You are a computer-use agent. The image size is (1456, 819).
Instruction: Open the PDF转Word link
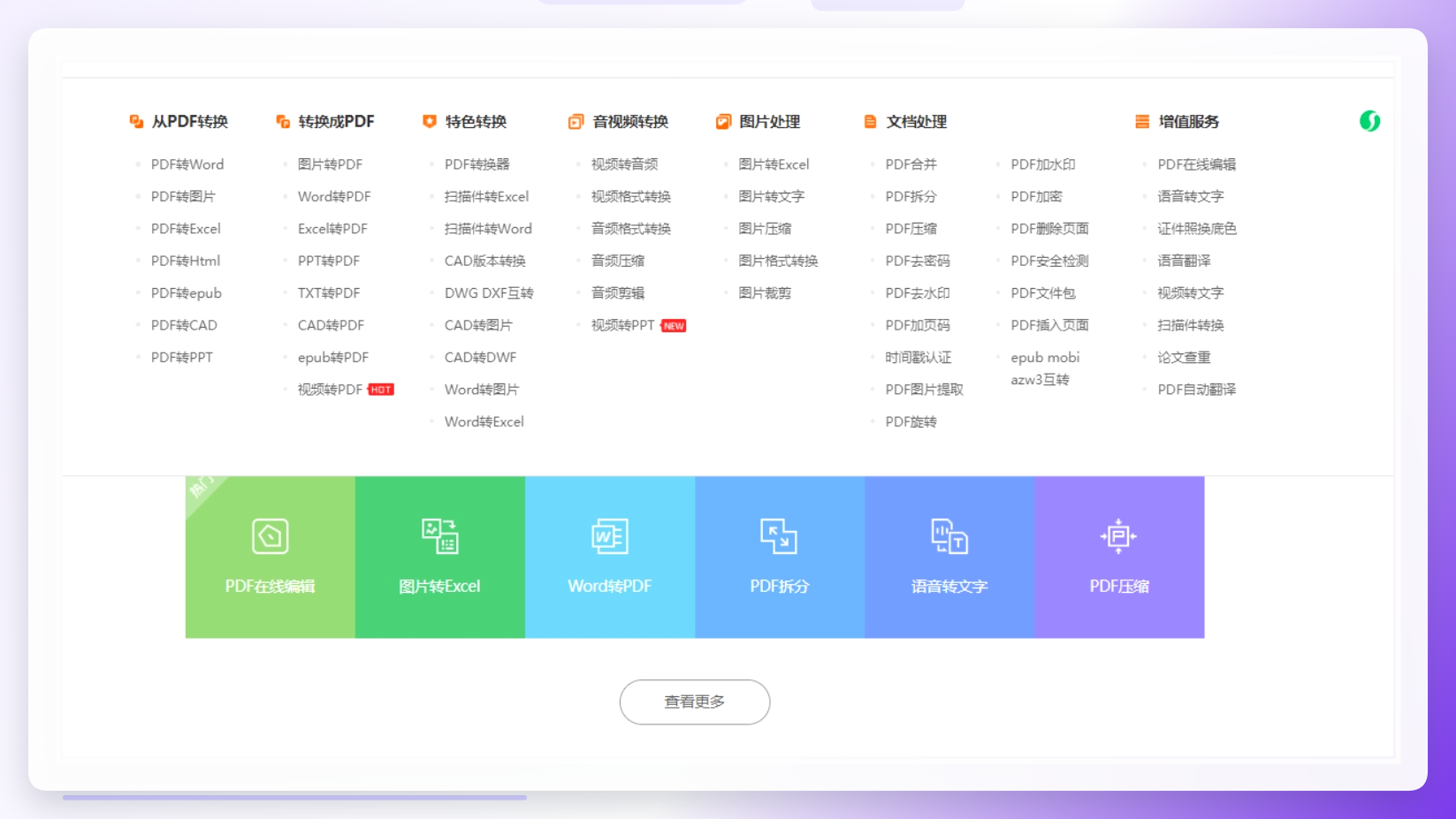tap(187, 164)
